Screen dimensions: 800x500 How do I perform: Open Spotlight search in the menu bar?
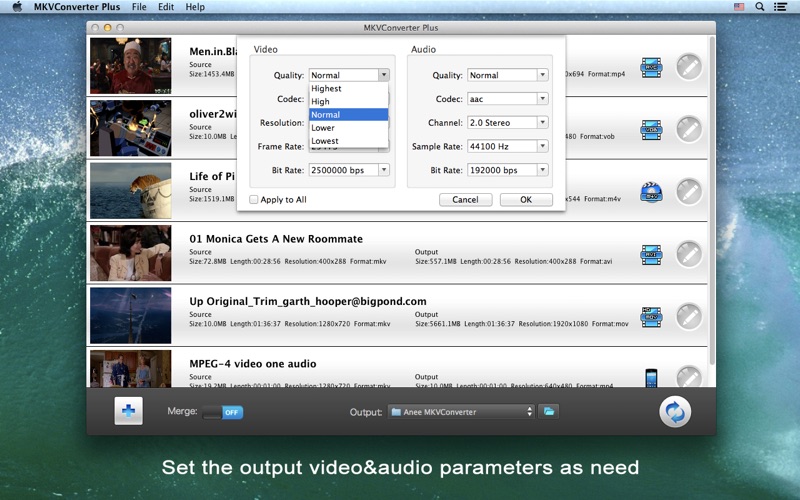pyautogui.click(x=760, y=7)
